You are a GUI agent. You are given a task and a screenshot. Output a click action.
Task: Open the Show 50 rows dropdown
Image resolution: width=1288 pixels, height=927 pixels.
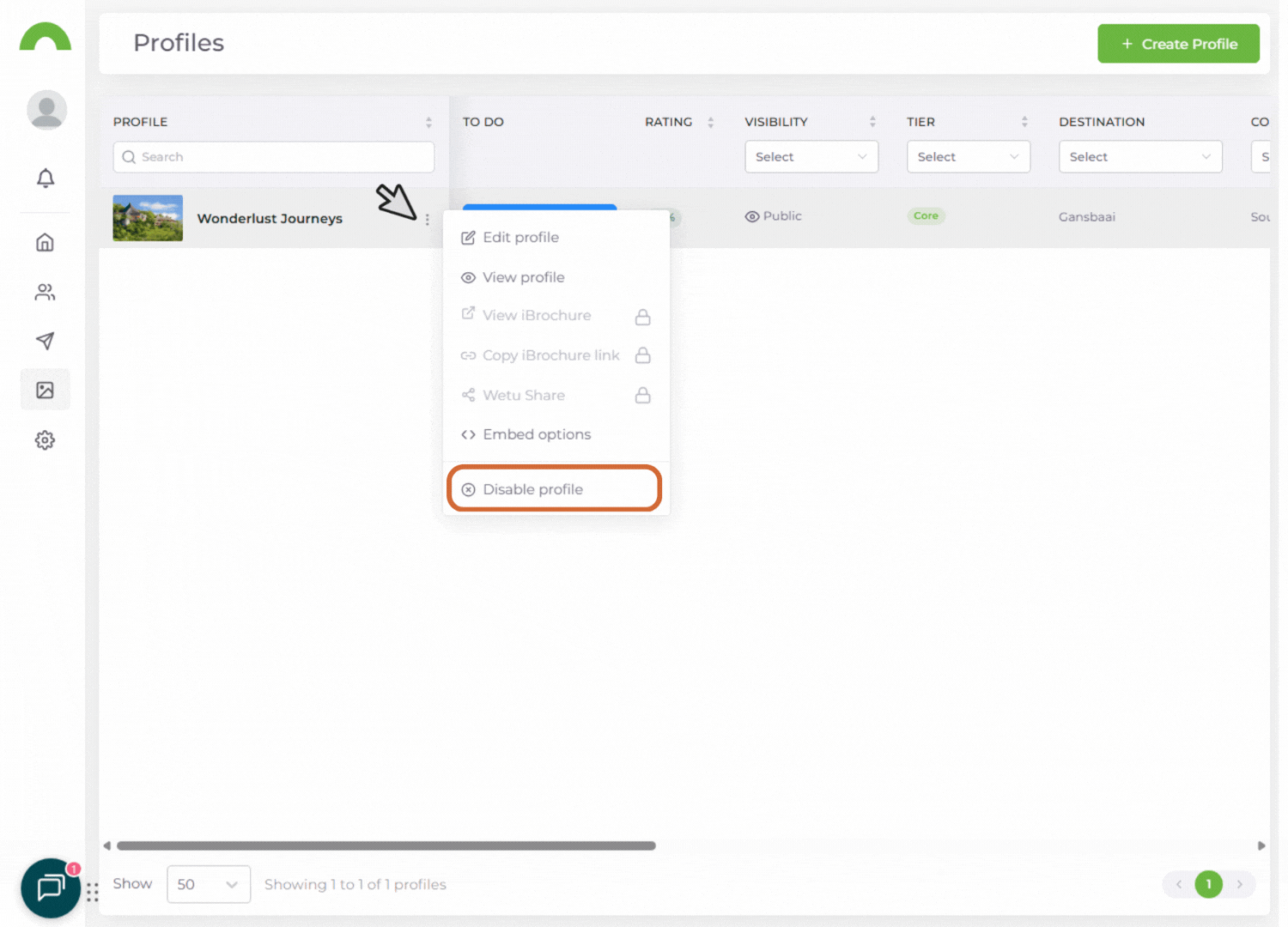208,884
